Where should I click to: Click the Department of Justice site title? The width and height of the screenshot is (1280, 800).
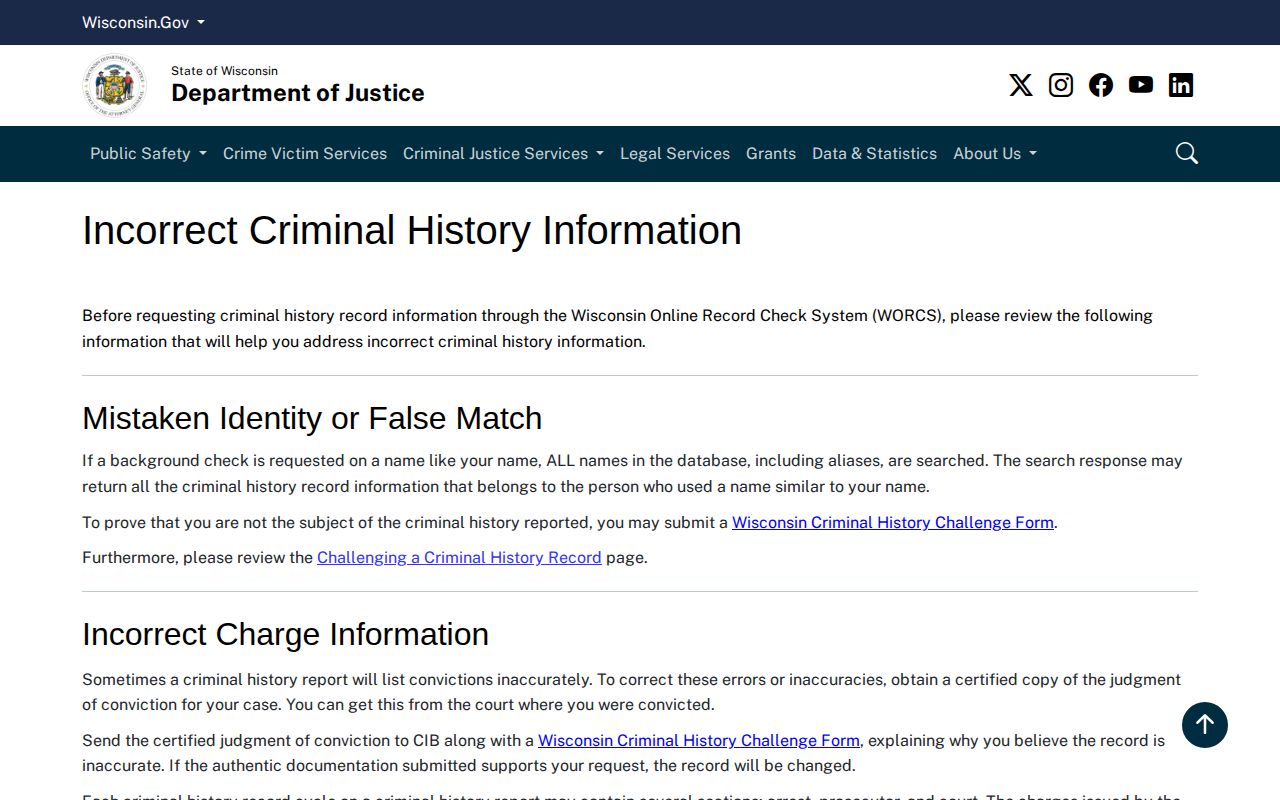click(x=298, y=93)
